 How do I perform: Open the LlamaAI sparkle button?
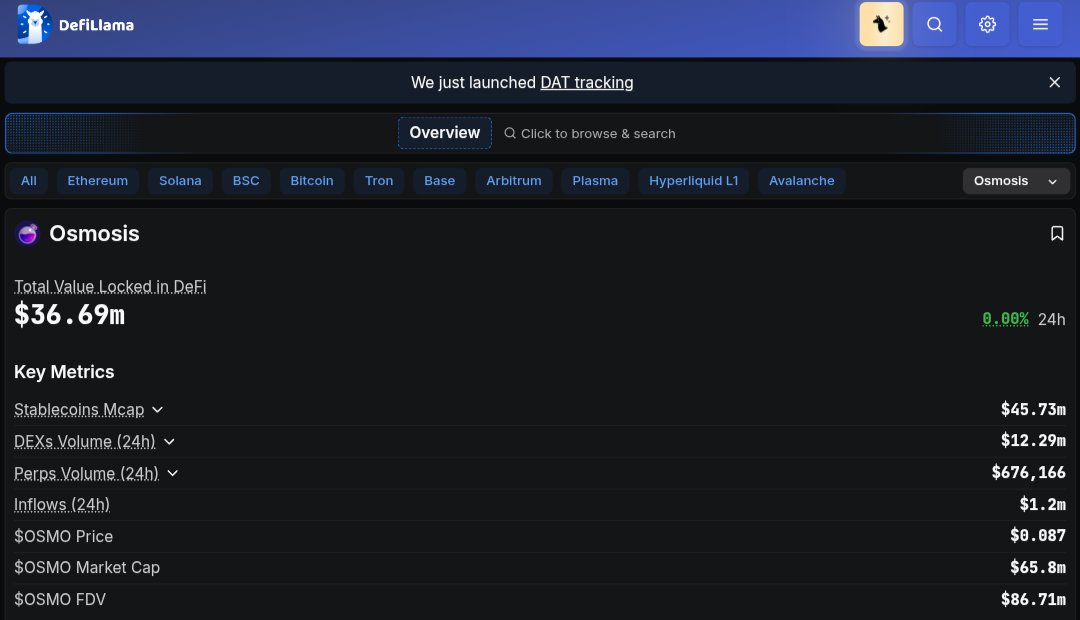click(x=881, y=24)
